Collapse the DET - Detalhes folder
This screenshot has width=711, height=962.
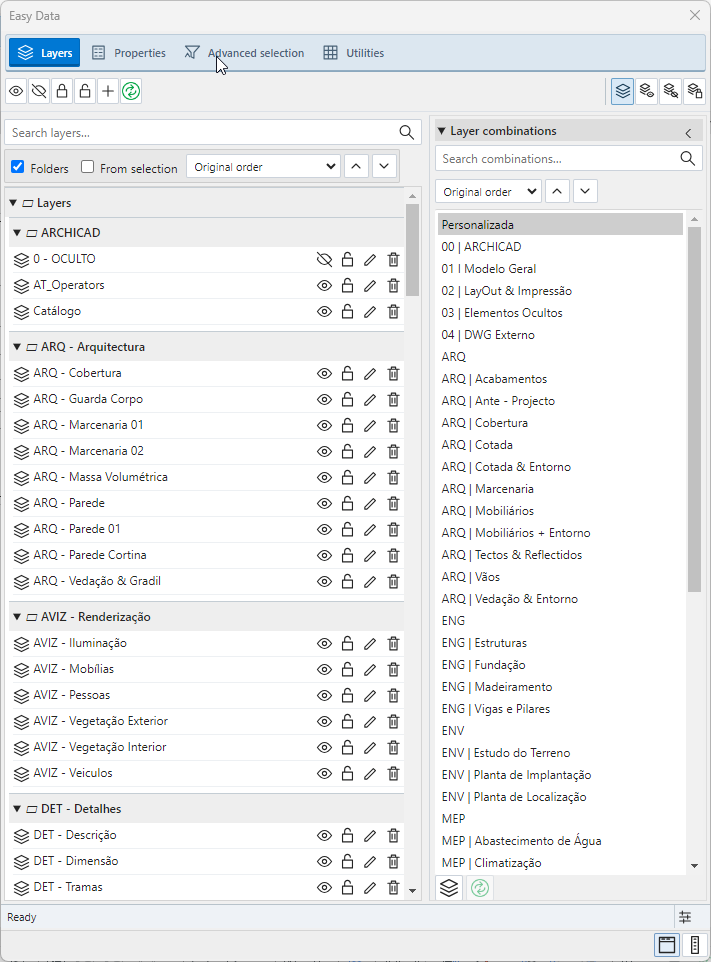(17, 809)
